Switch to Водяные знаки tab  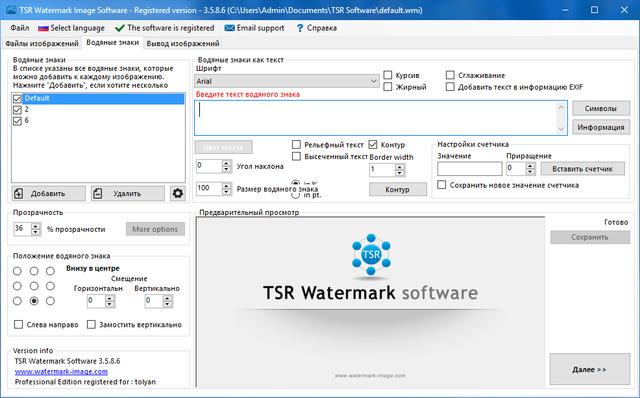point(113,42)
